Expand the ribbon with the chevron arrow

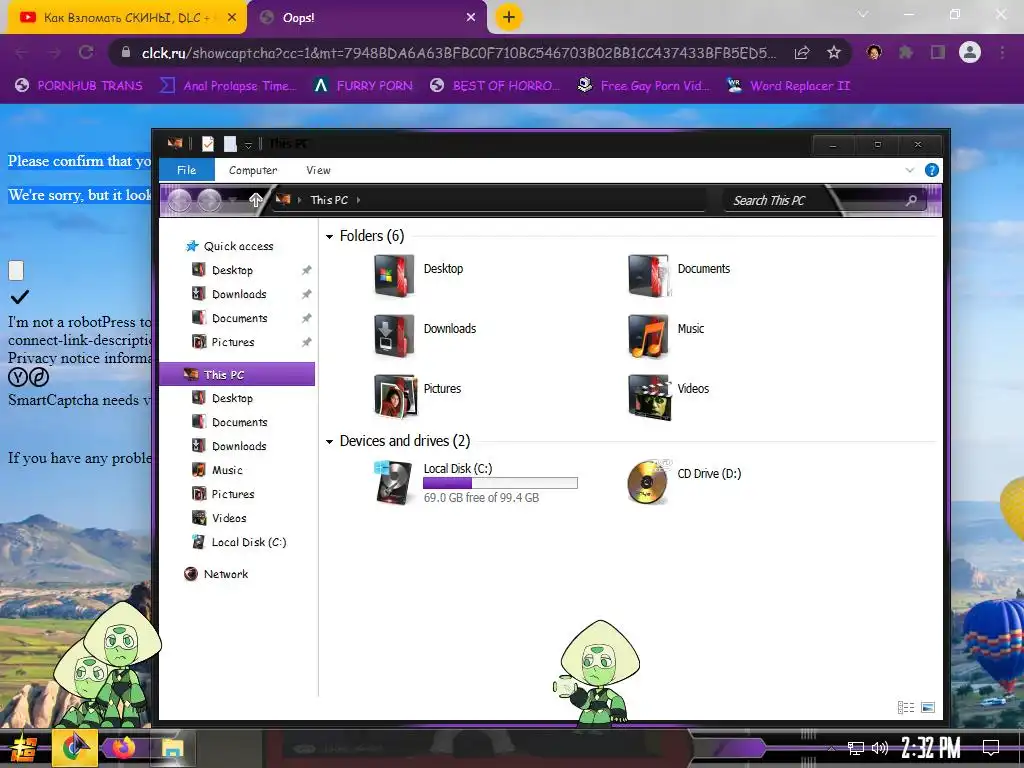click(x=910, y=170)
